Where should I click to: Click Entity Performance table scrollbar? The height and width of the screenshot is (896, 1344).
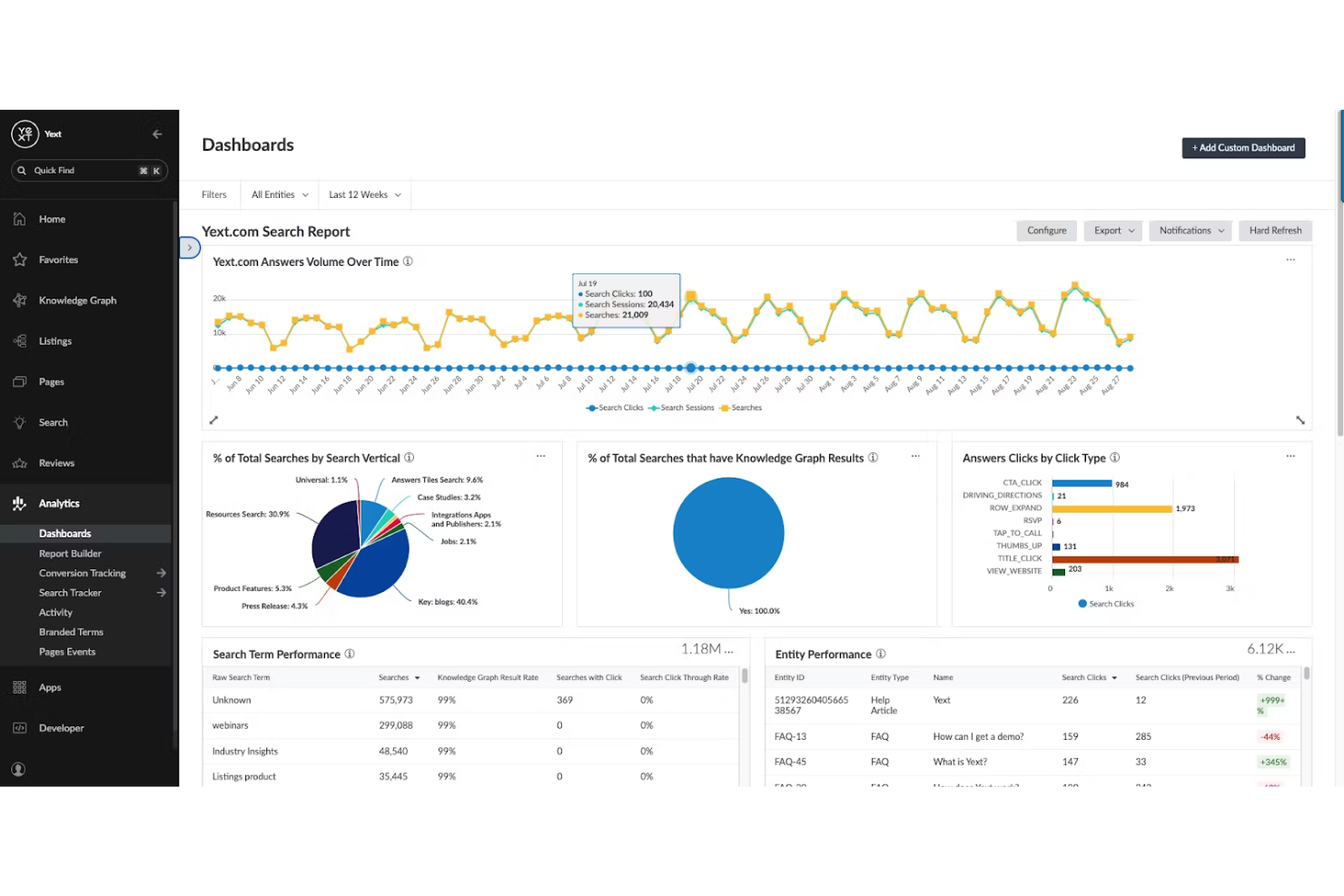click(x=1307, y=674)
